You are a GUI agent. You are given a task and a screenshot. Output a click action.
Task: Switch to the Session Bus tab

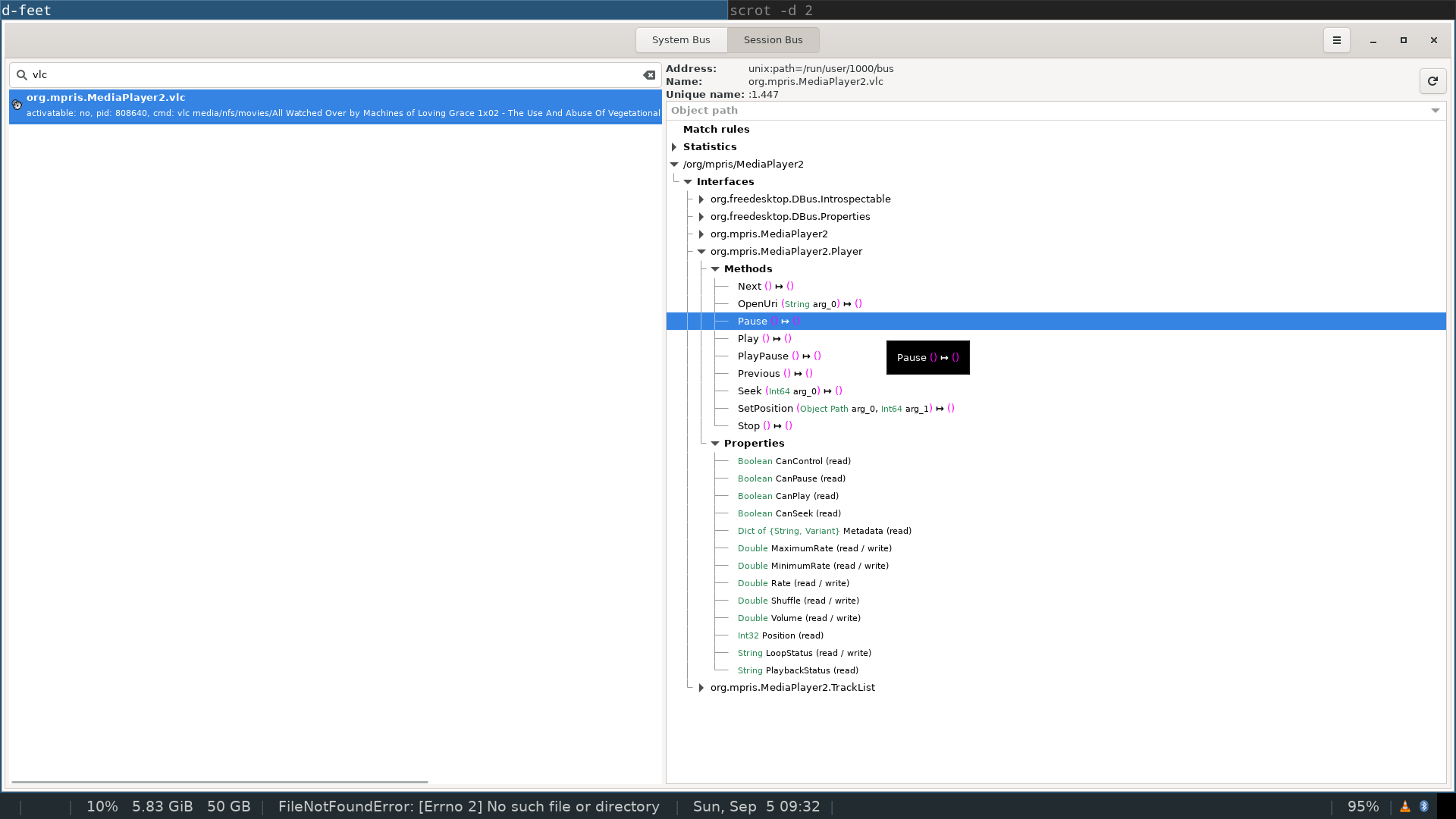coord(773,40)
